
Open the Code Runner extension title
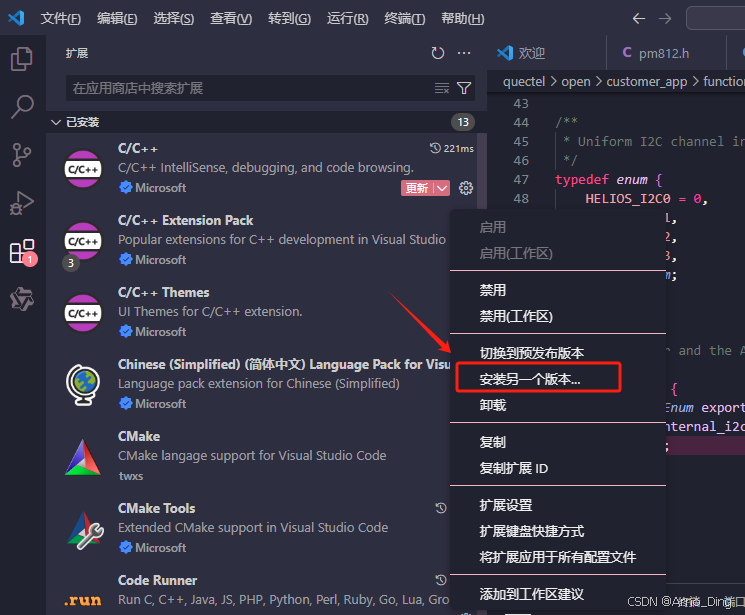[157, 580]
